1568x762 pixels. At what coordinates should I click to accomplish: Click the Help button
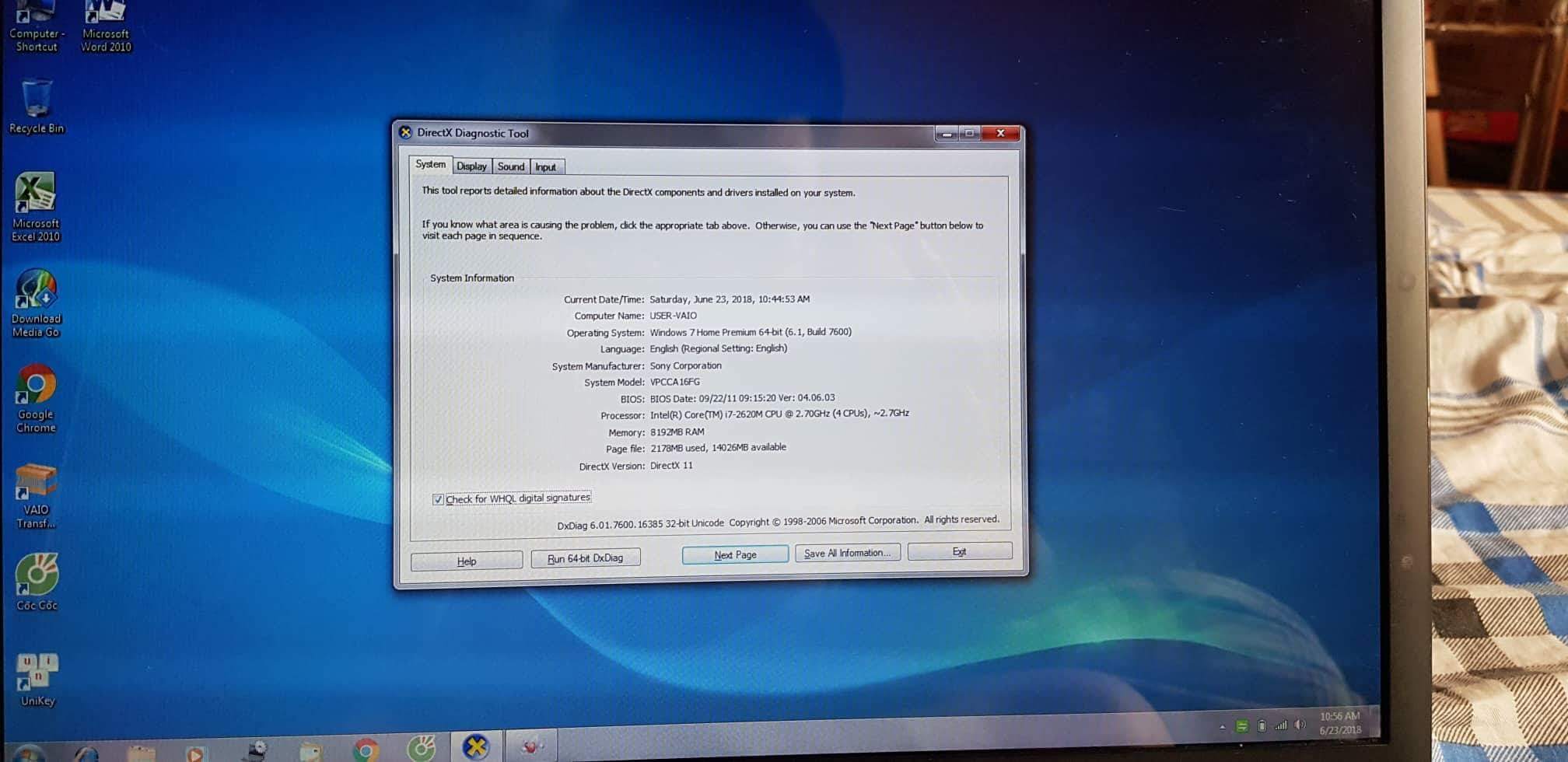pos(467,561)
